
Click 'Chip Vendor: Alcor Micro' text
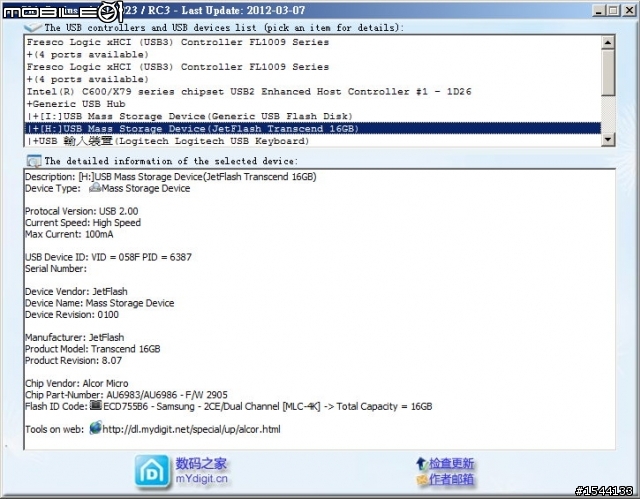click(x=77, y=384)
